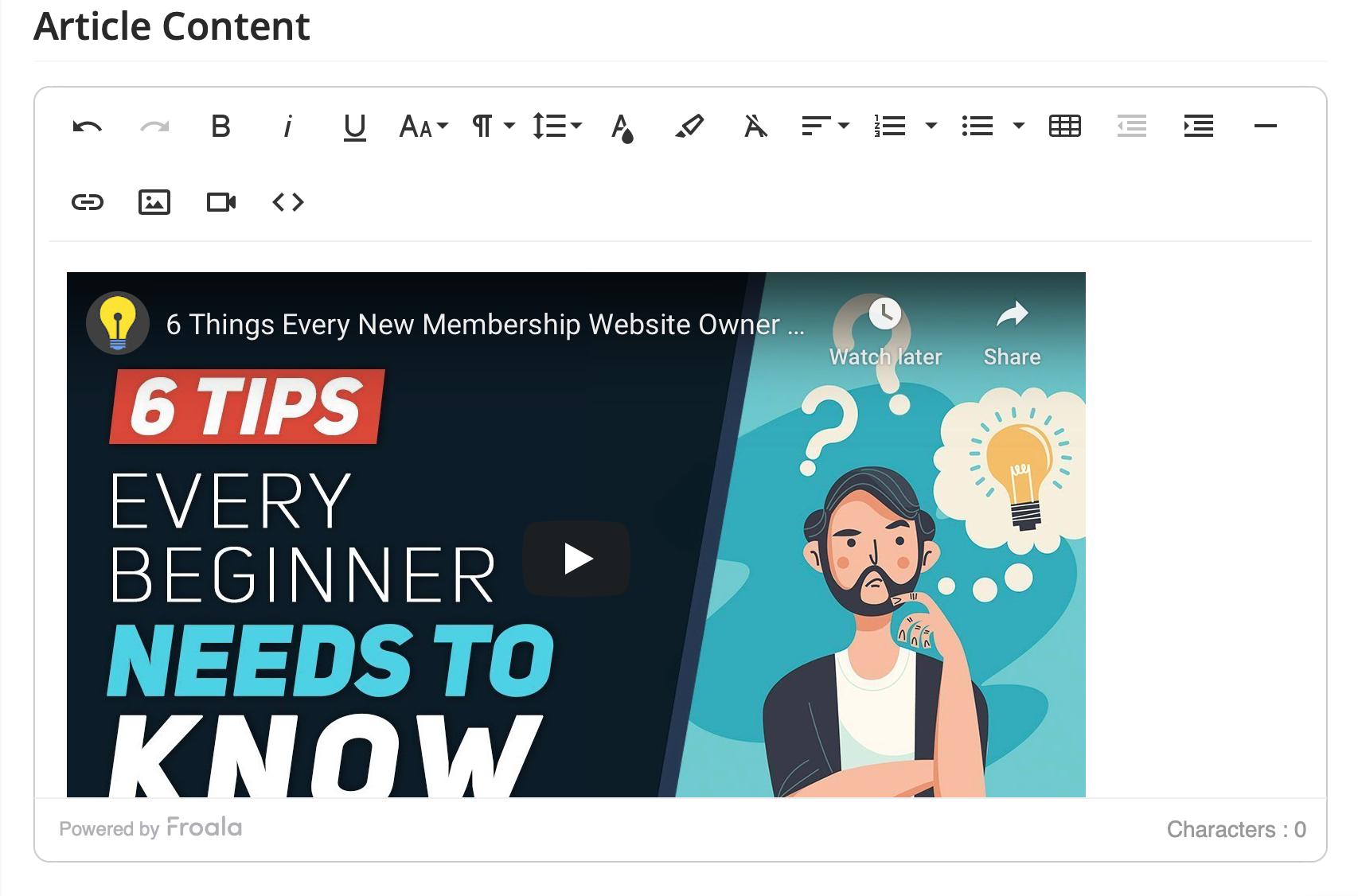Open the paragraph format dropdown

[493, 126]
